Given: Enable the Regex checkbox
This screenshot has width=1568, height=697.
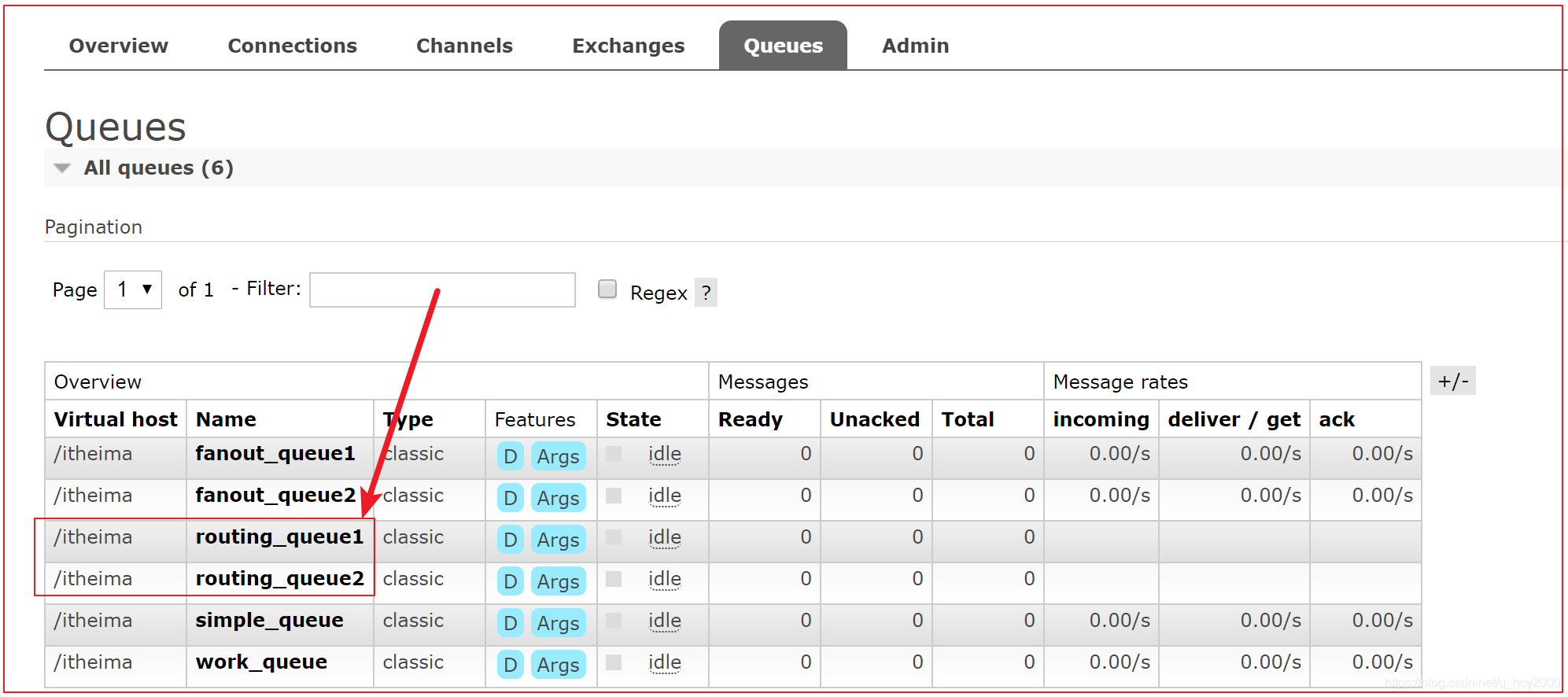Looking at the screenshot, I should 607,289.
